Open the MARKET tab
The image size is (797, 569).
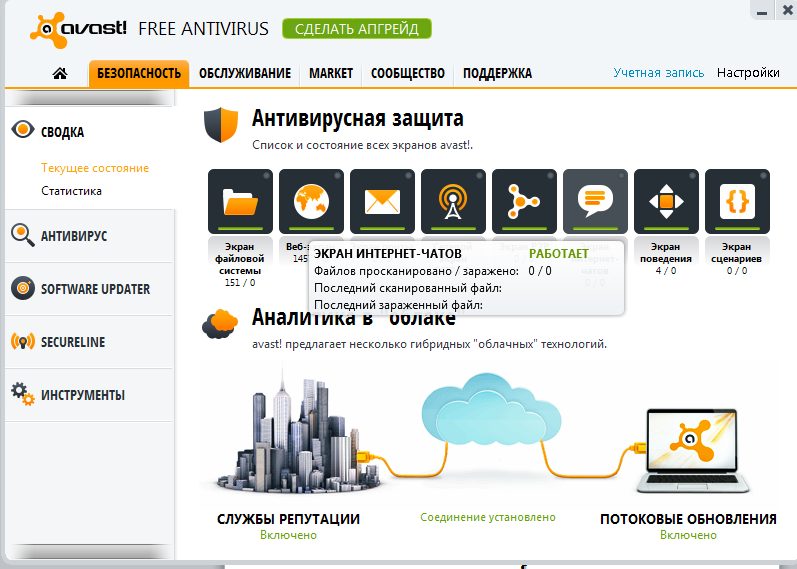pos(331,74)
